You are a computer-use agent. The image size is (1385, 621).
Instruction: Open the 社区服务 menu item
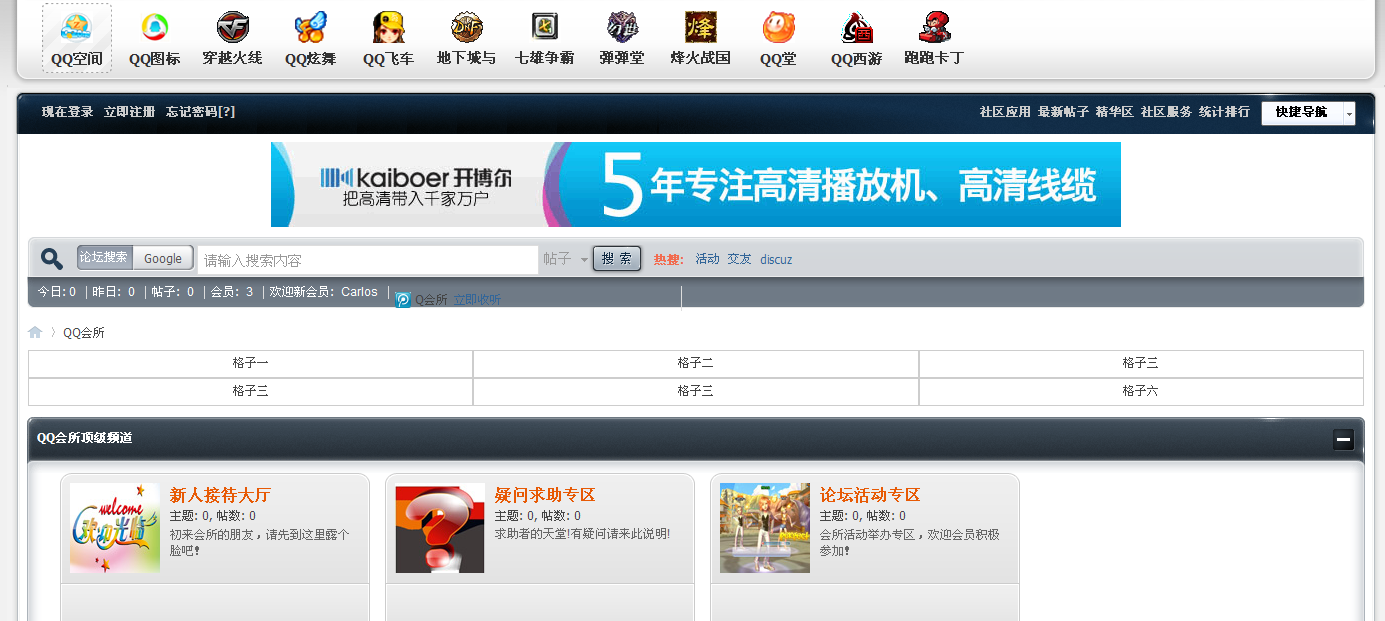(x=1166, y=112)
